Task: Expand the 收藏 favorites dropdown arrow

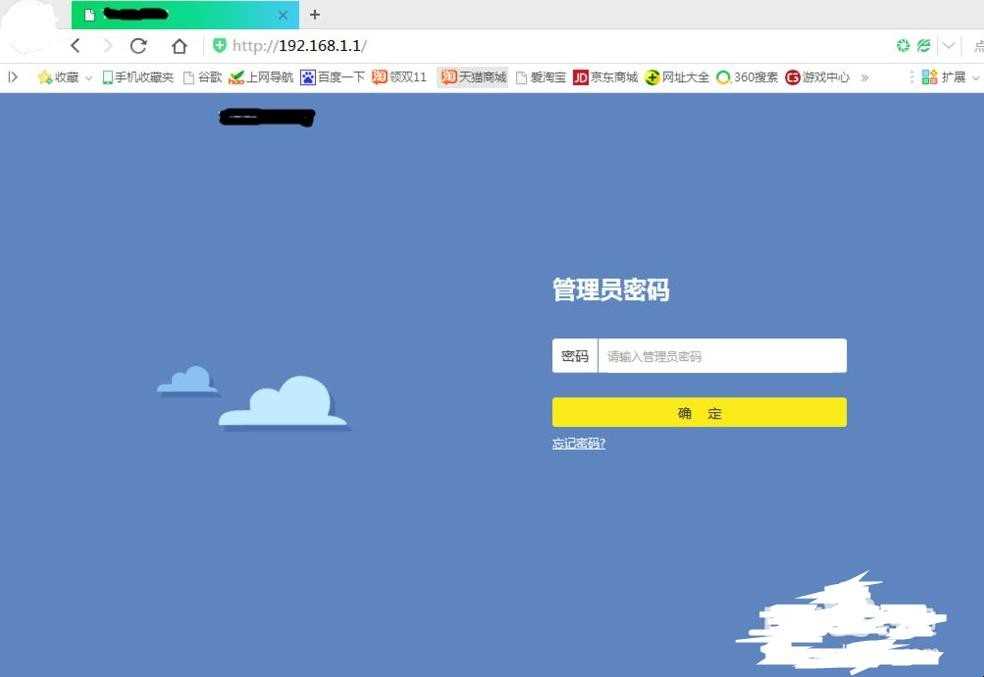Action: (x=88, y=78)
